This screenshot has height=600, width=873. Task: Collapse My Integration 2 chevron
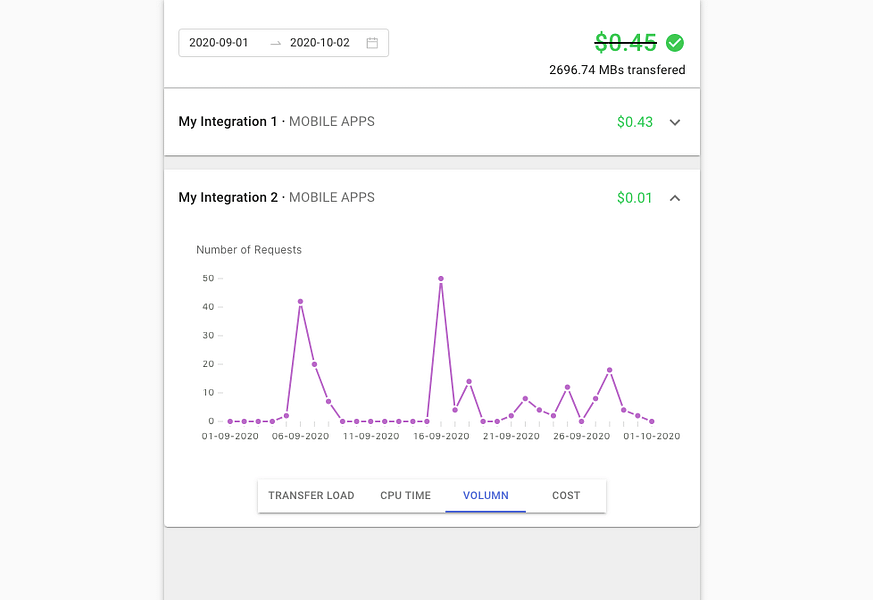coord(675,198)
